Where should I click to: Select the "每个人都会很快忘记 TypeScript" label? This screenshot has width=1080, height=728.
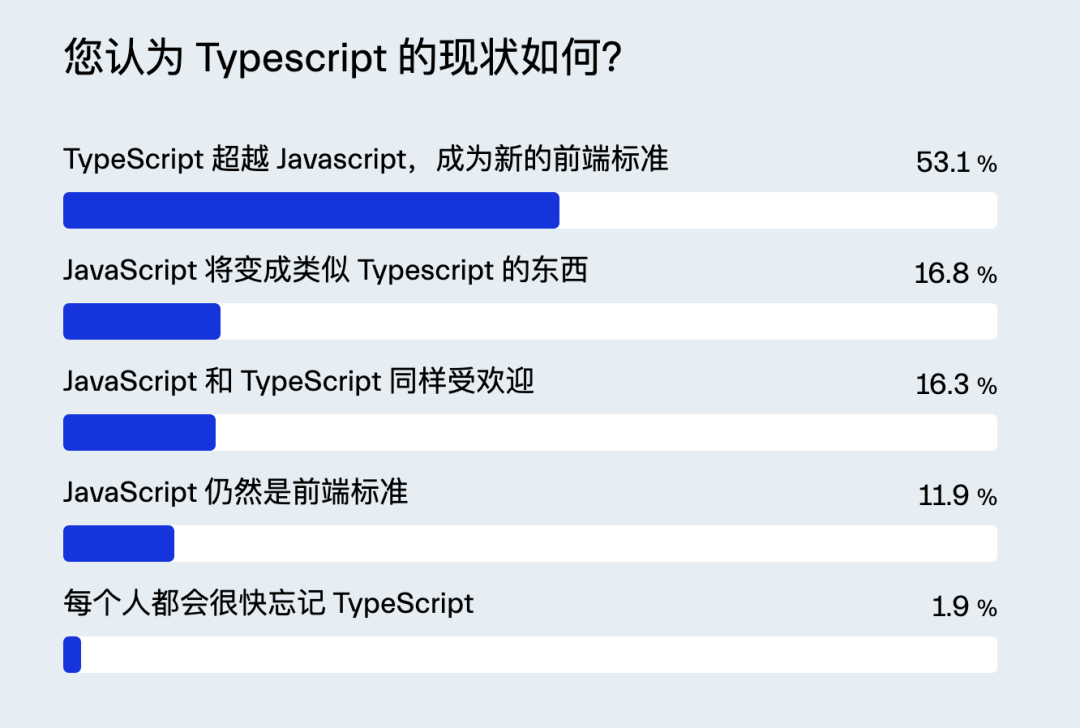coord(269,603)
